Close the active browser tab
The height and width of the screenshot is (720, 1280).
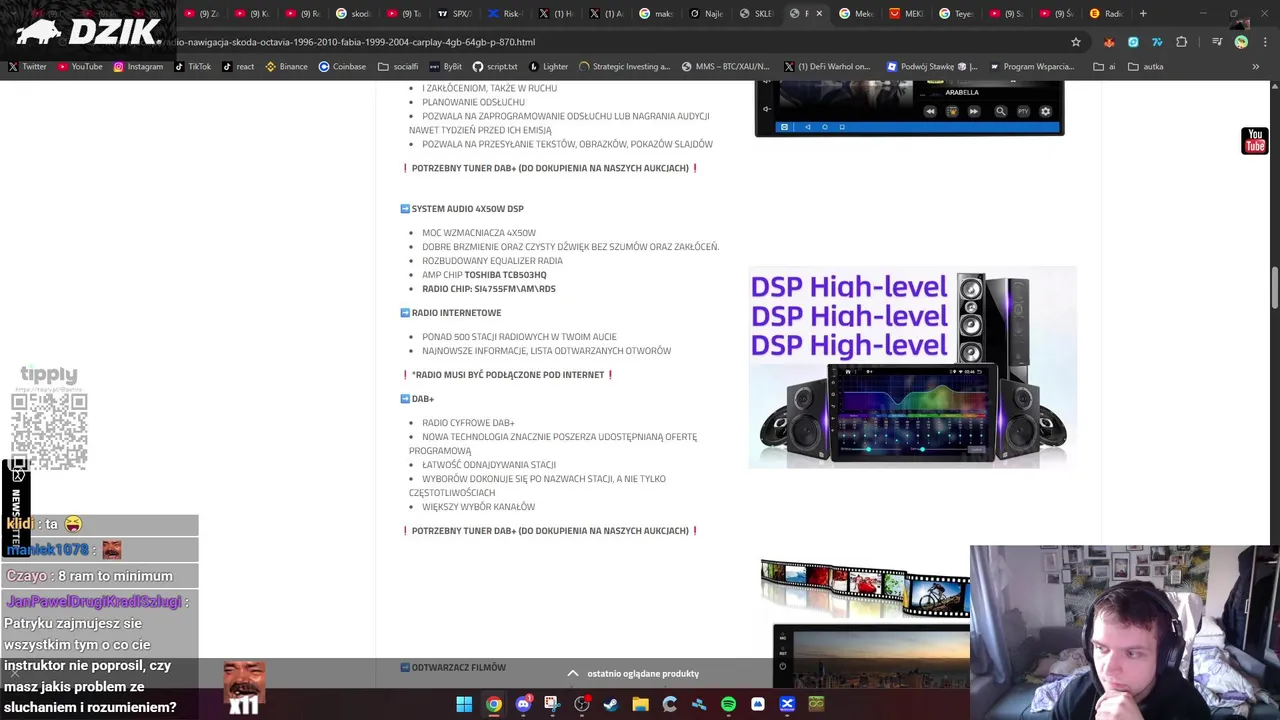pyautogui.click(x=819, y=14)
